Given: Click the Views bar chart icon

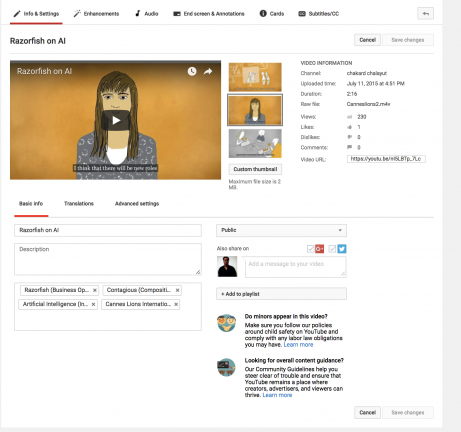Looking at the screenshot, I should click(350, 117).
